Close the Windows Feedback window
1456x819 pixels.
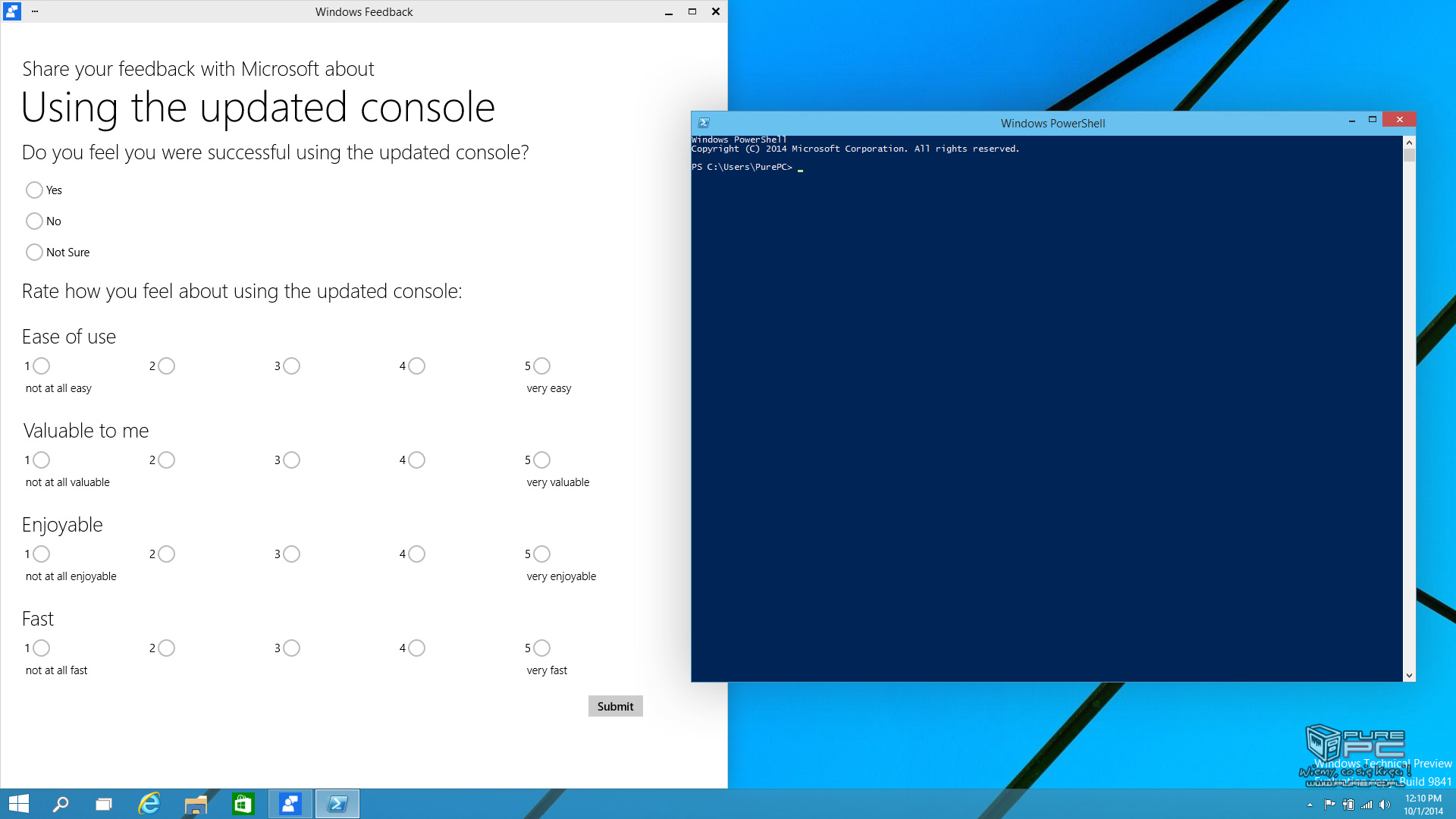pyautogui.click(x=715, y=12)
